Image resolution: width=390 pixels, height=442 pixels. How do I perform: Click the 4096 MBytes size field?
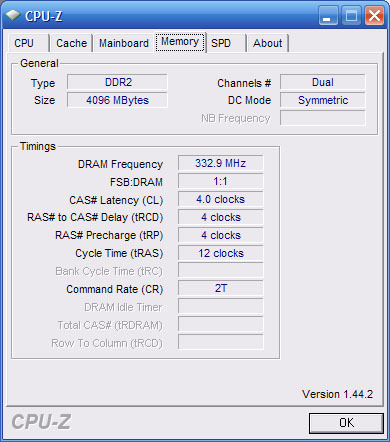point(117,100)
